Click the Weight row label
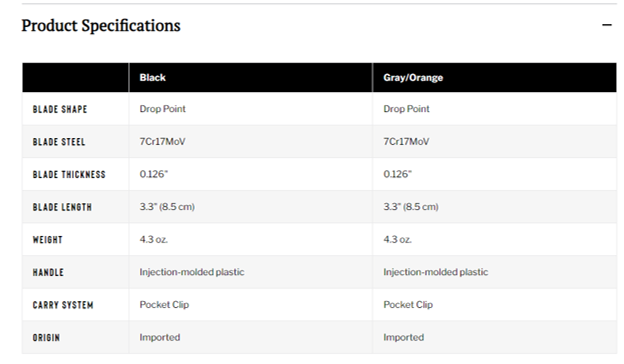 (48, 240)
